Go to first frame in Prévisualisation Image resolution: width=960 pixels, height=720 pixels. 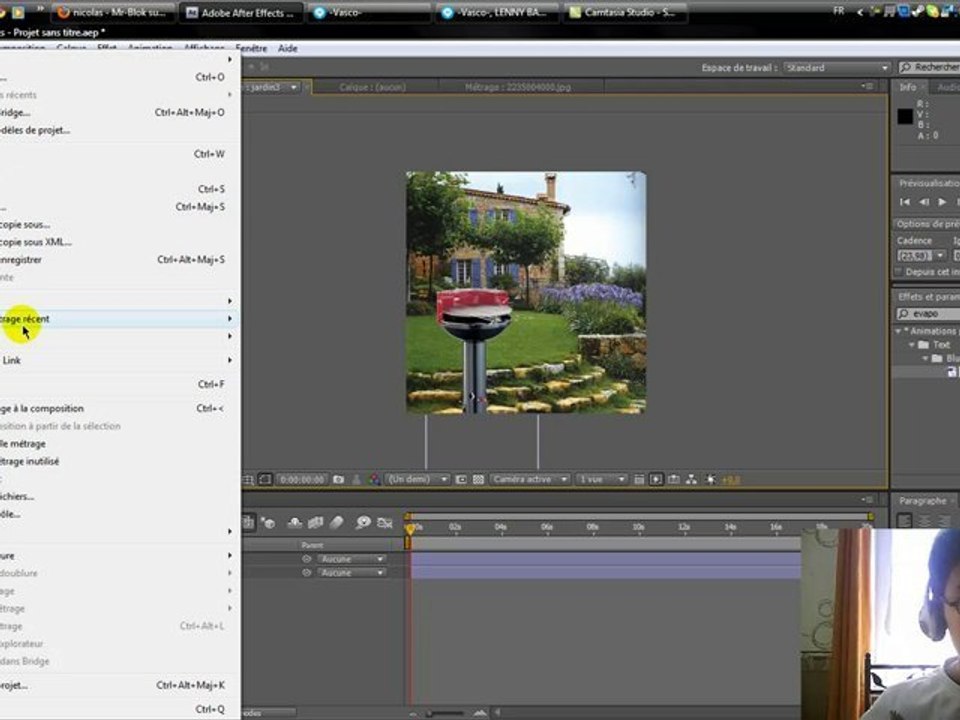[x=905, y=202]
